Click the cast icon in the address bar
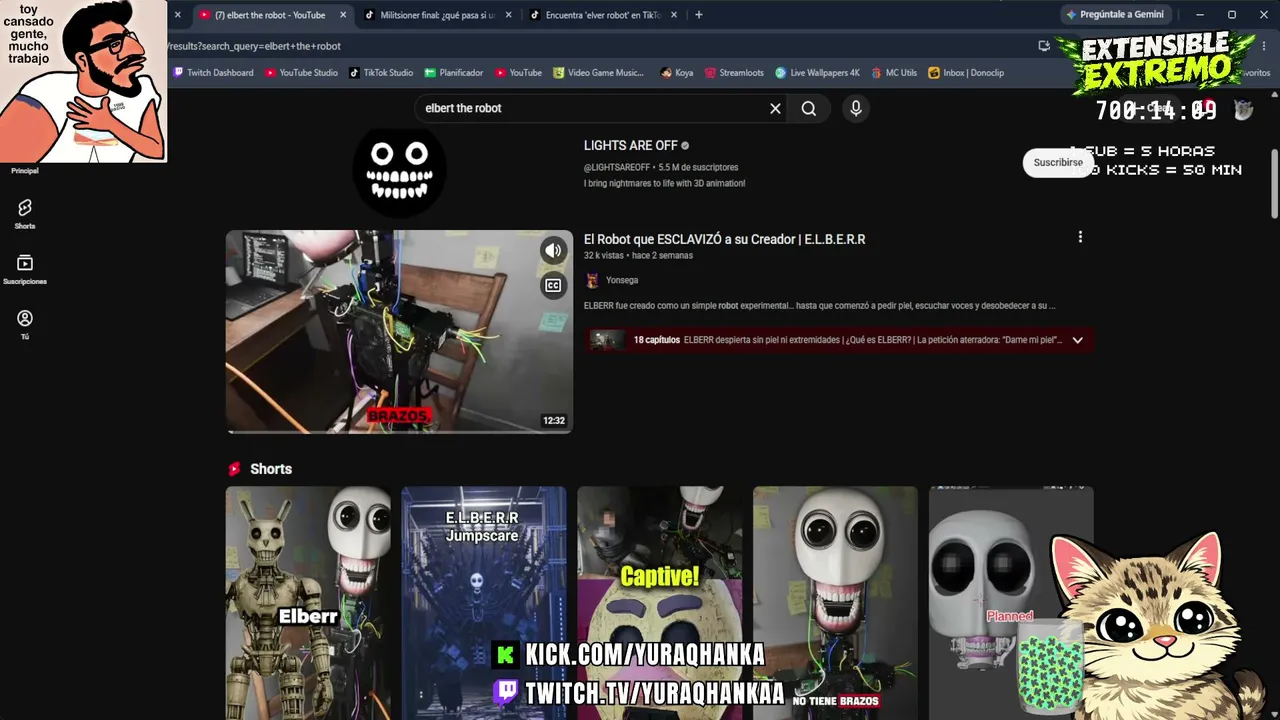1280x720 pixels. click(x=1044, y=46)
